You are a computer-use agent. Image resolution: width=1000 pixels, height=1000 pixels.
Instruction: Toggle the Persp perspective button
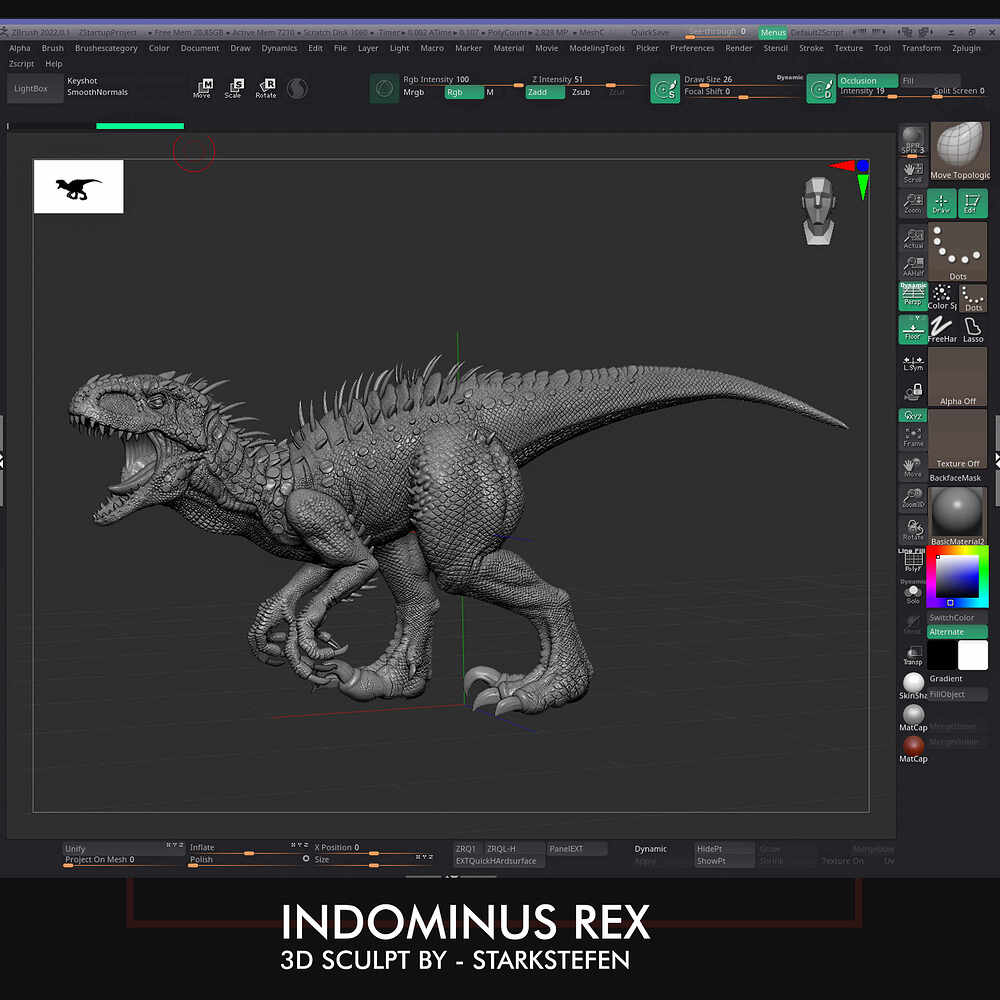pyautogui.click(x=913, y=297)
